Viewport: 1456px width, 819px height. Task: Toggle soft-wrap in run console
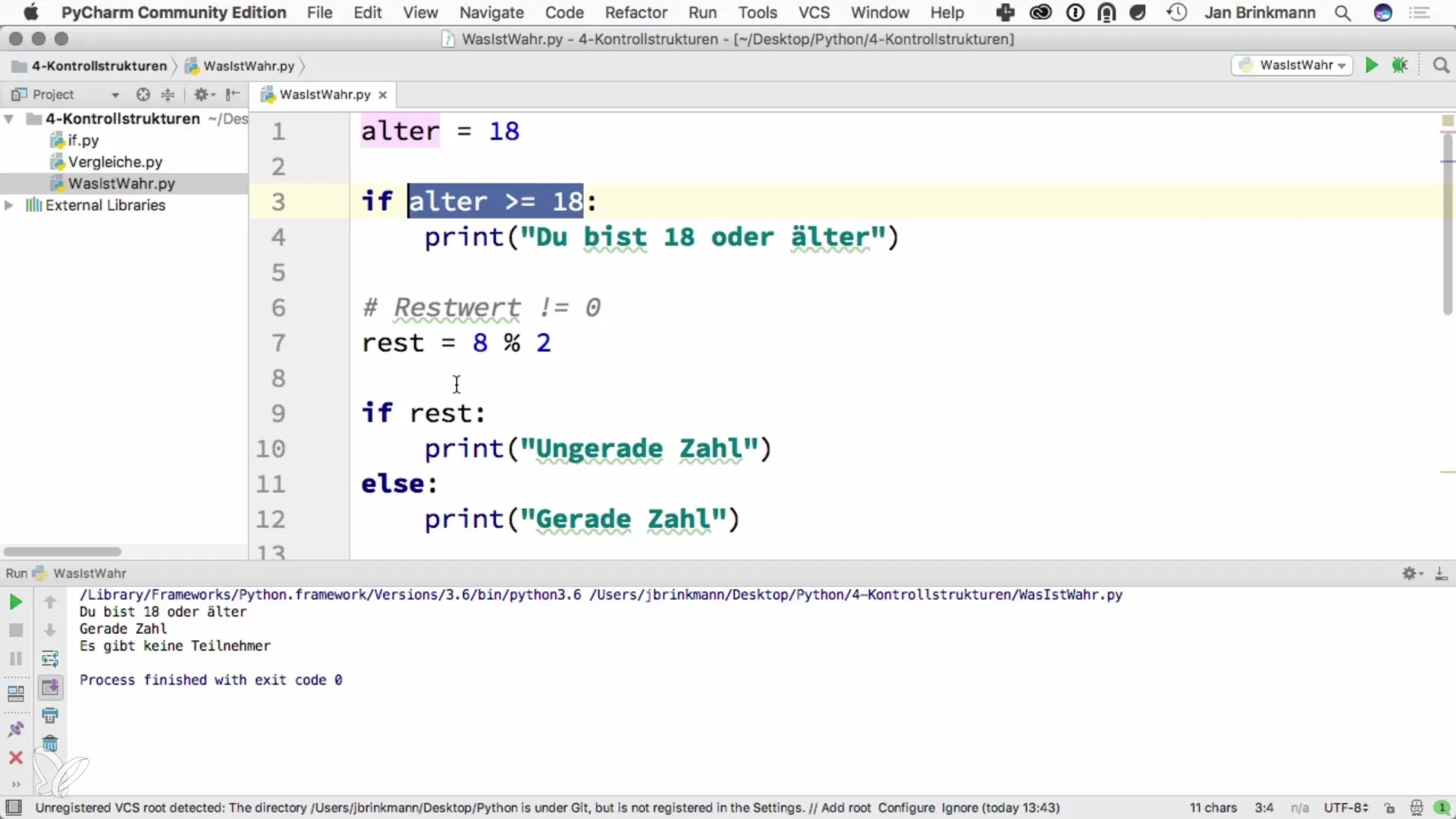click(x=50, y=658)
